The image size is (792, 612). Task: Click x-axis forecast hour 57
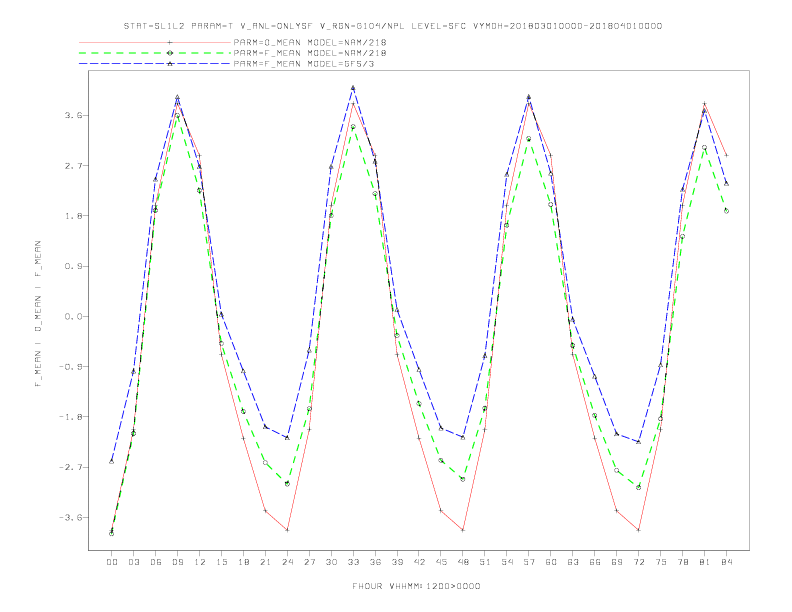tap(529, 562)
